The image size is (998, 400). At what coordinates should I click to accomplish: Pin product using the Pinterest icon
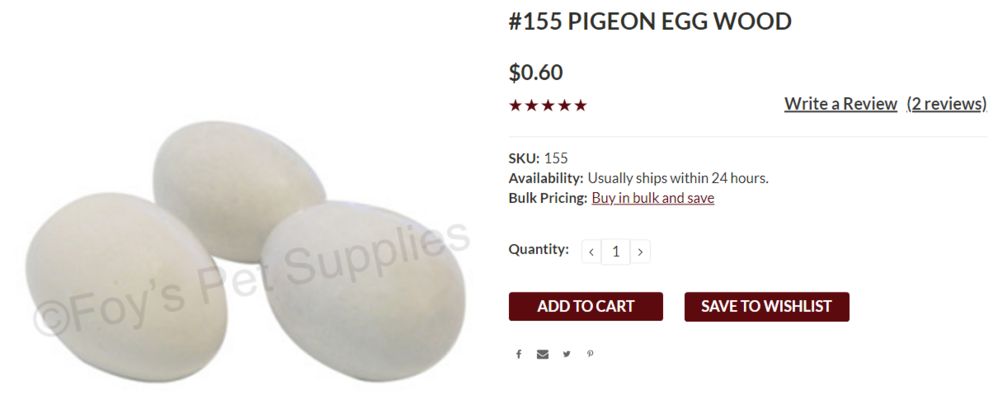coord(590,354)
